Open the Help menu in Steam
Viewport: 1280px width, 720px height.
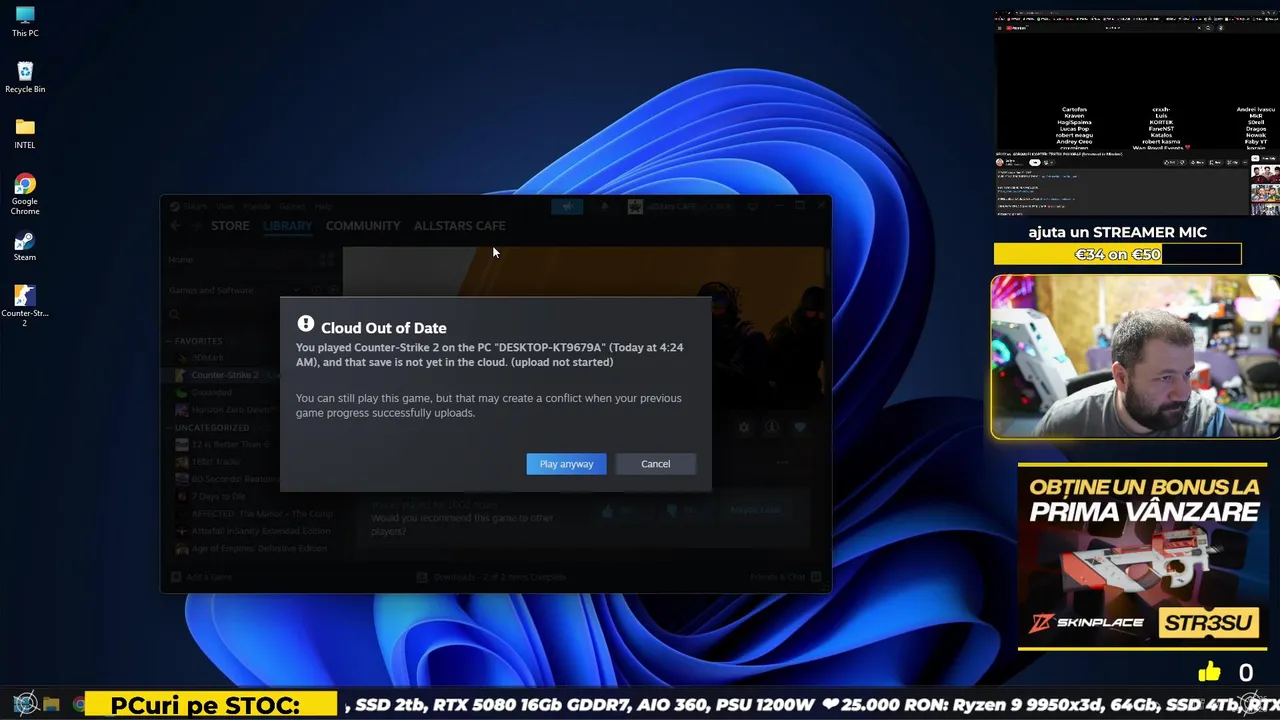[323, 206]
